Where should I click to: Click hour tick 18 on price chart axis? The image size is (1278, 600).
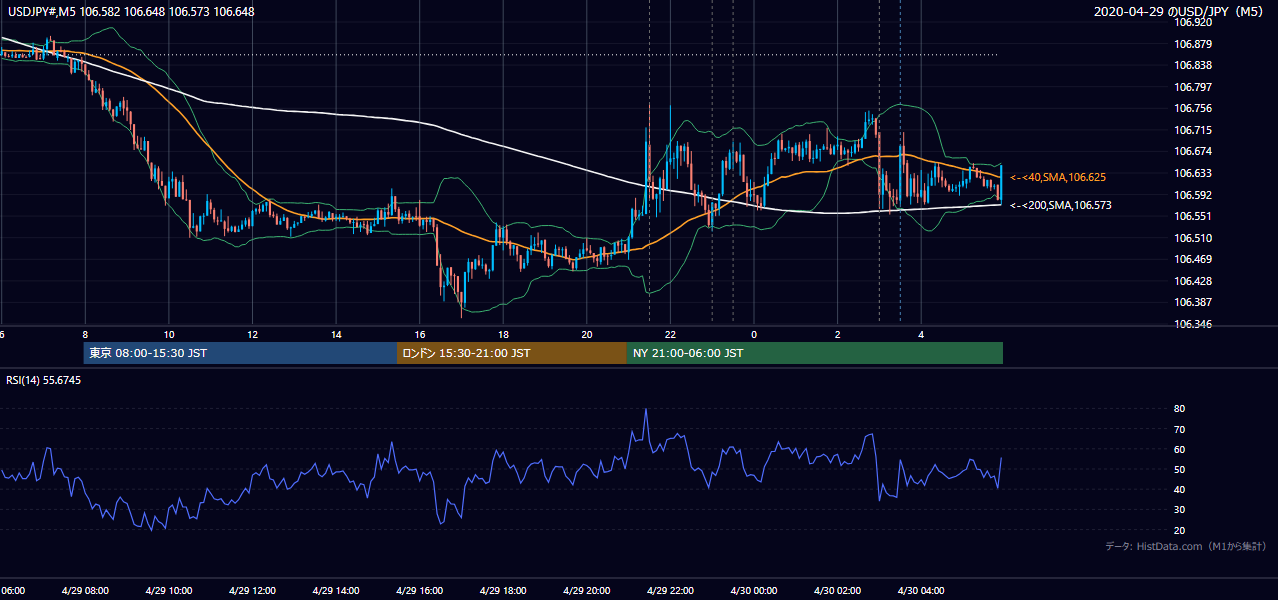[x=503, y=335]
